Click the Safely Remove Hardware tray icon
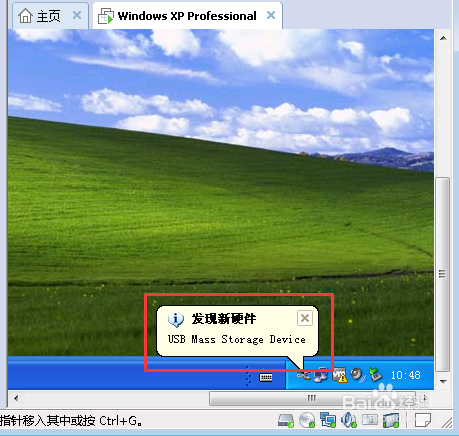This screenshot has height=436, width=459. 376,375
